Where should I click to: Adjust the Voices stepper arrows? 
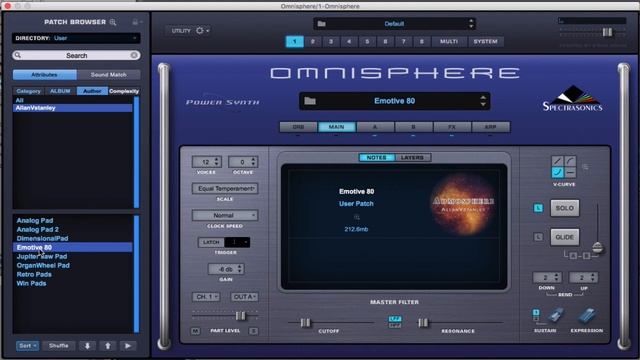coord(217,162)
